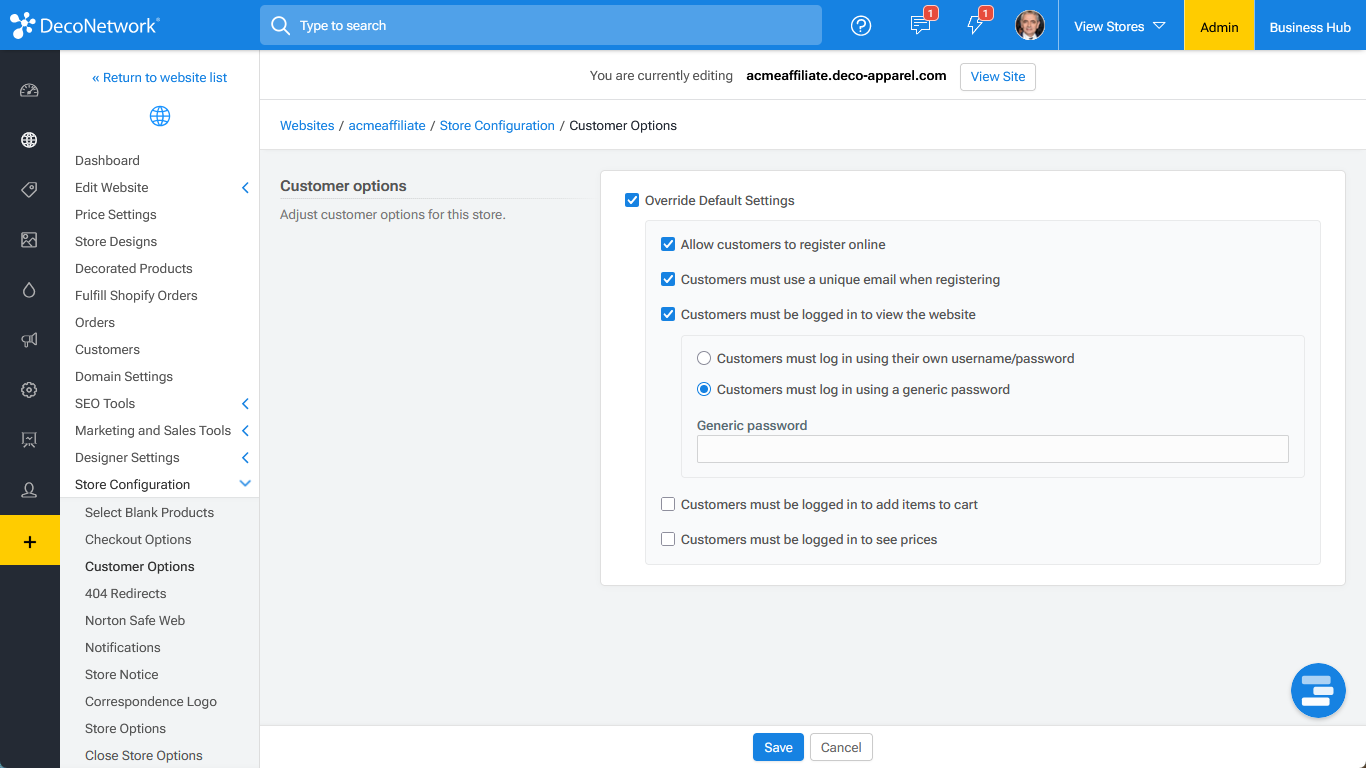Open the blue chat widget icon
Screen dimensions: 1366x768
point(1317,690)
